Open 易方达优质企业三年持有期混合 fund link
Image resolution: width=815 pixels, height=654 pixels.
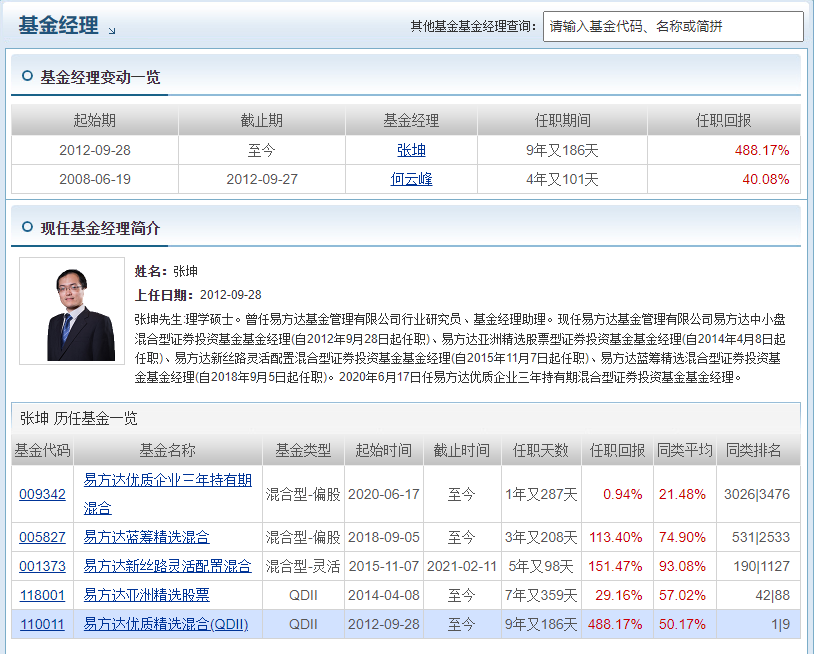click(167, 494)
